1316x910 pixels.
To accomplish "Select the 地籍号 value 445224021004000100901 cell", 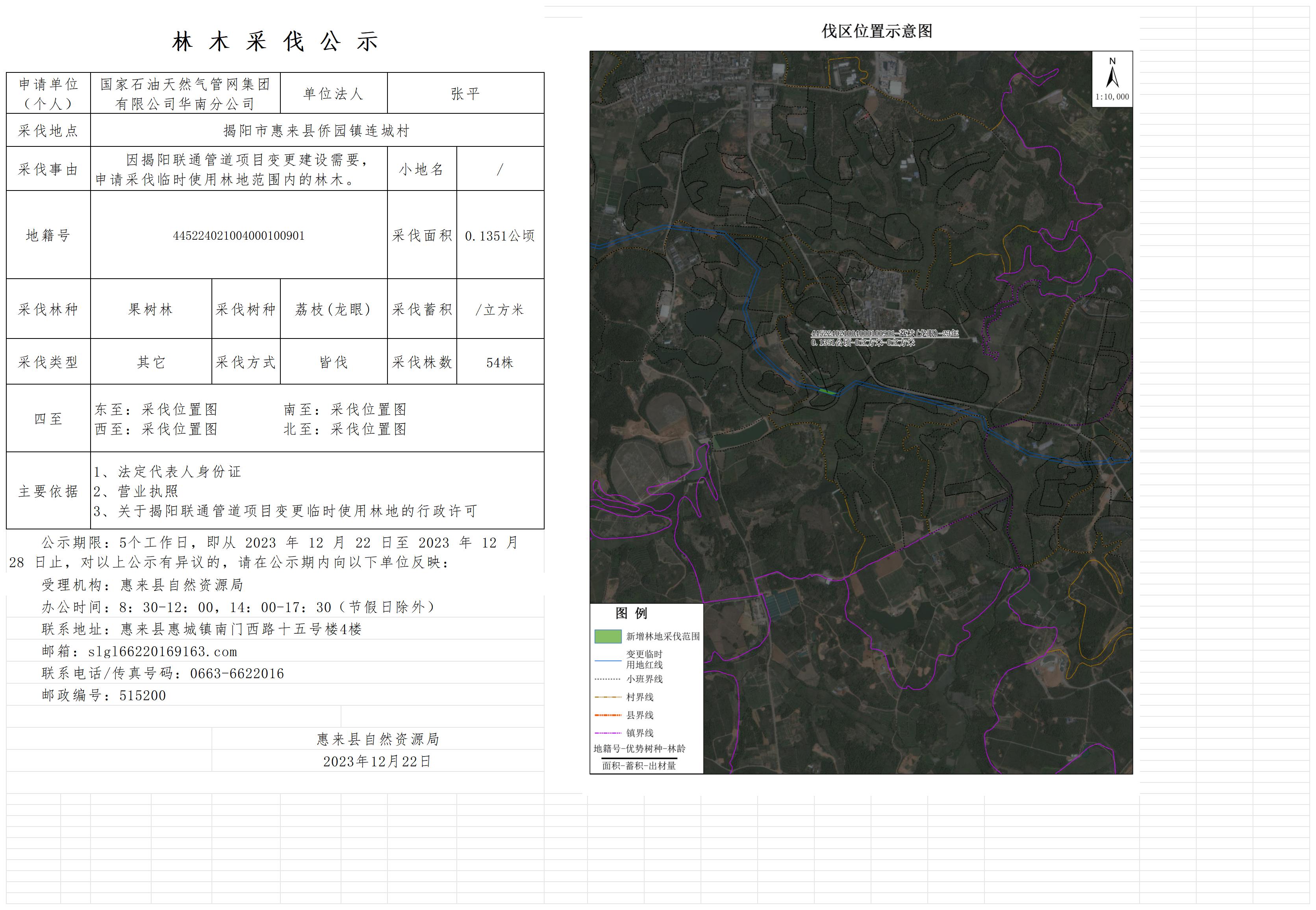I will coord(239,235).
